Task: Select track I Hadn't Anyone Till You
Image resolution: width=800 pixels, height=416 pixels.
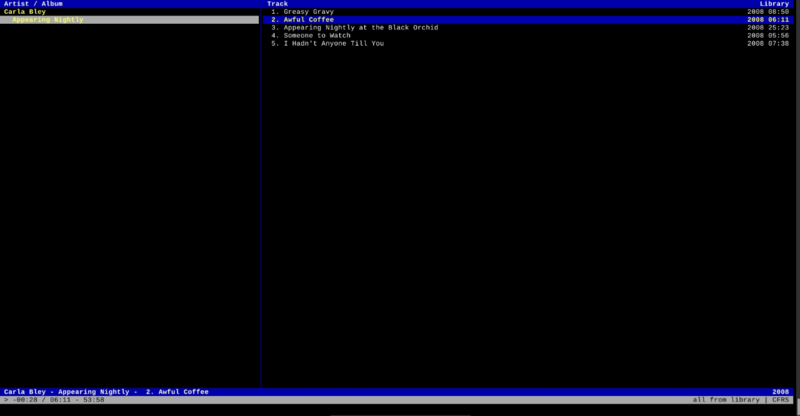Action: (x=528, y=43)
